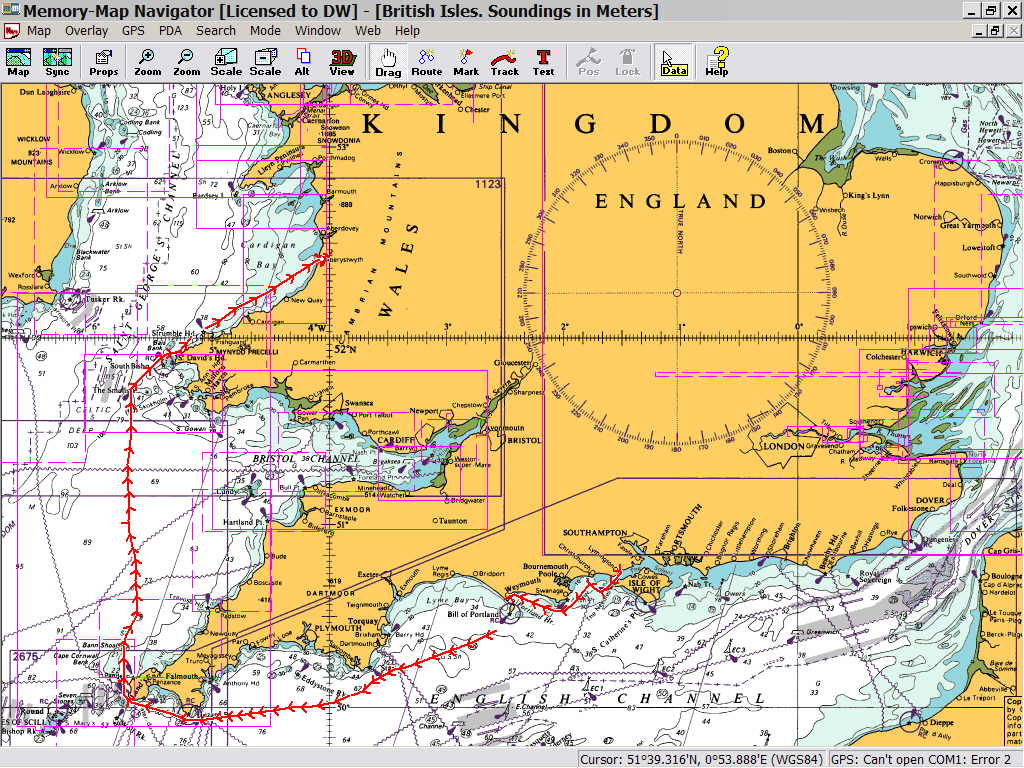This screenshot has width=1024, height=768.
Task: Click the DOVER label on the chart
Action: point(930,500)
